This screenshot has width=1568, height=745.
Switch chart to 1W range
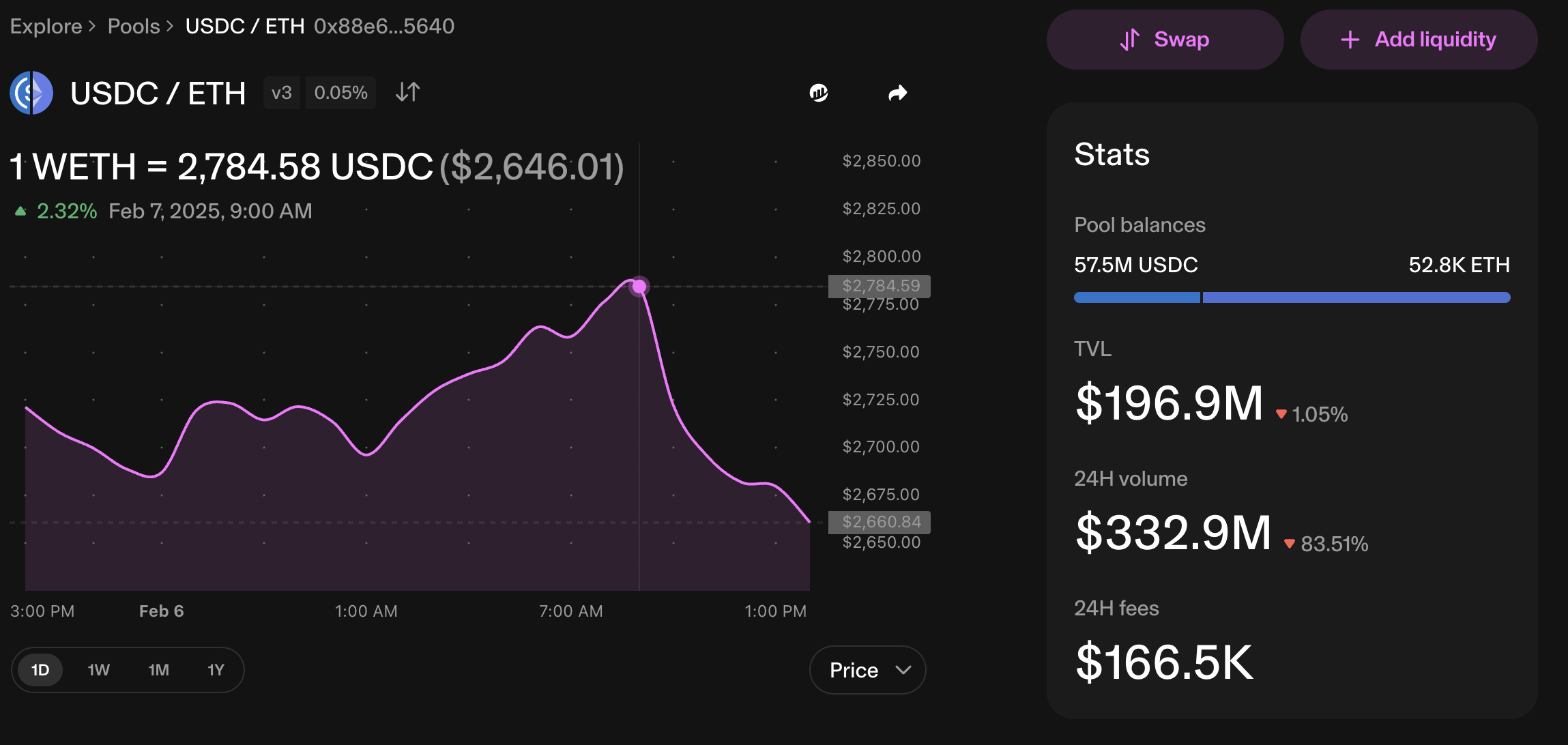(x=98, y=670)
